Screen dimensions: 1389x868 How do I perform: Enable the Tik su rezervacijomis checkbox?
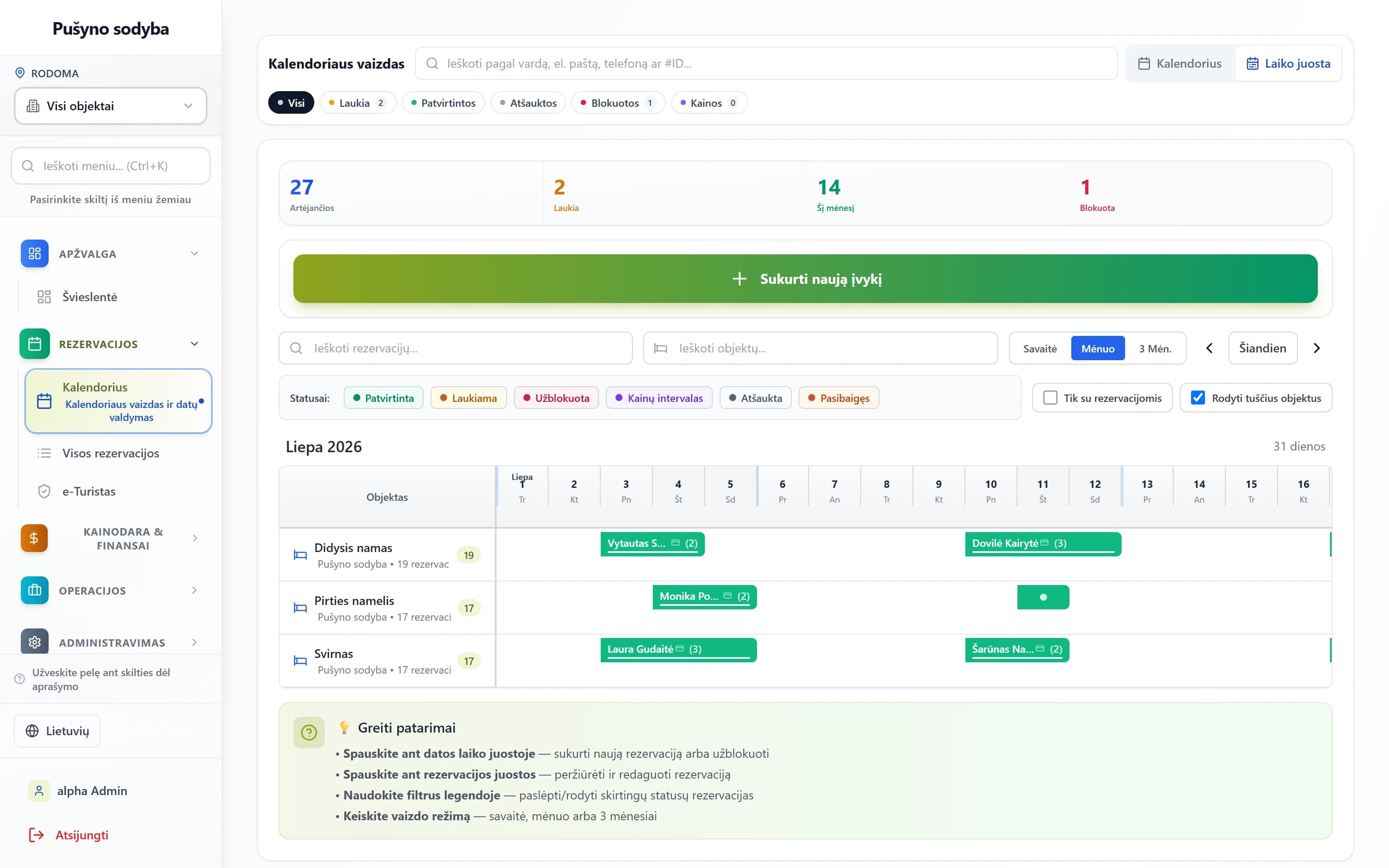pos(1050,398)
